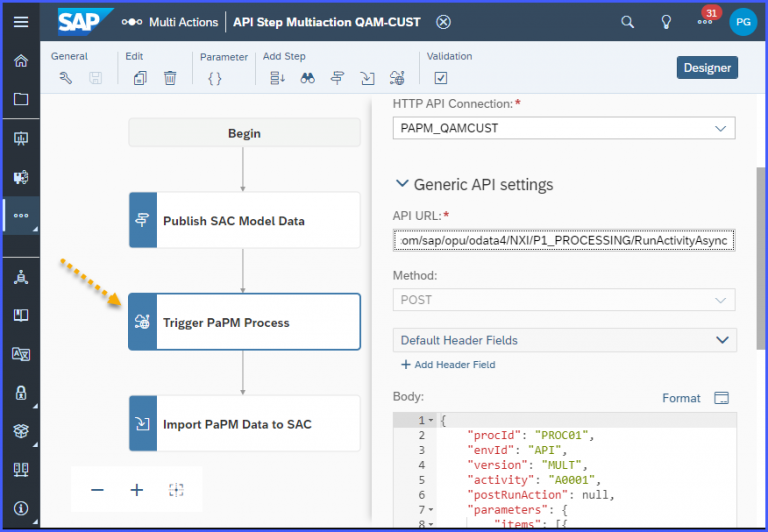768x532 pixels.
Task: Open Files folder in the sidebar
Action: (x=21, y=99)
